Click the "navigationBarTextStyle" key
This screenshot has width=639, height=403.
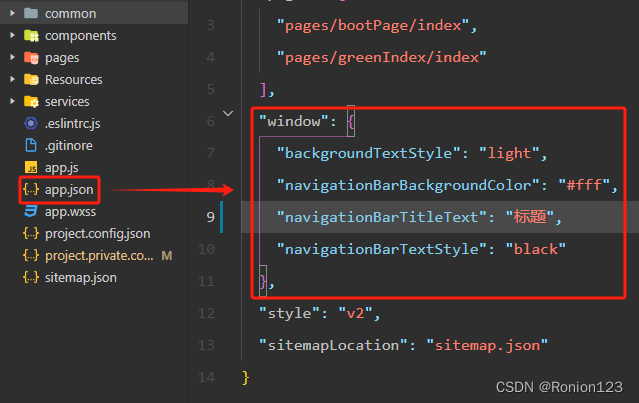point(381,249)
